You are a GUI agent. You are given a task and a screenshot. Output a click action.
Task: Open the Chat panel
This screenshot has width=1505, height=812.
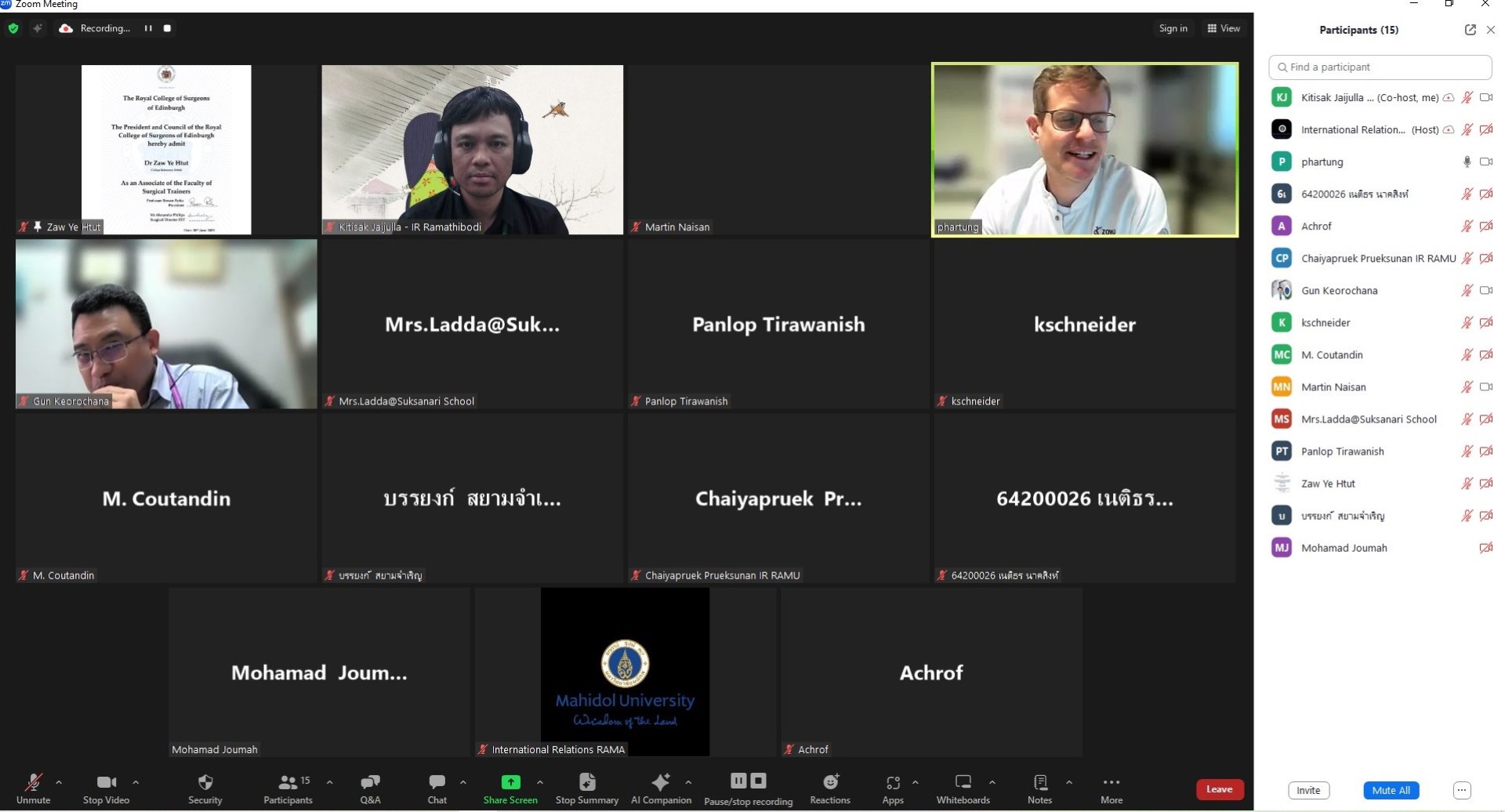437,788
